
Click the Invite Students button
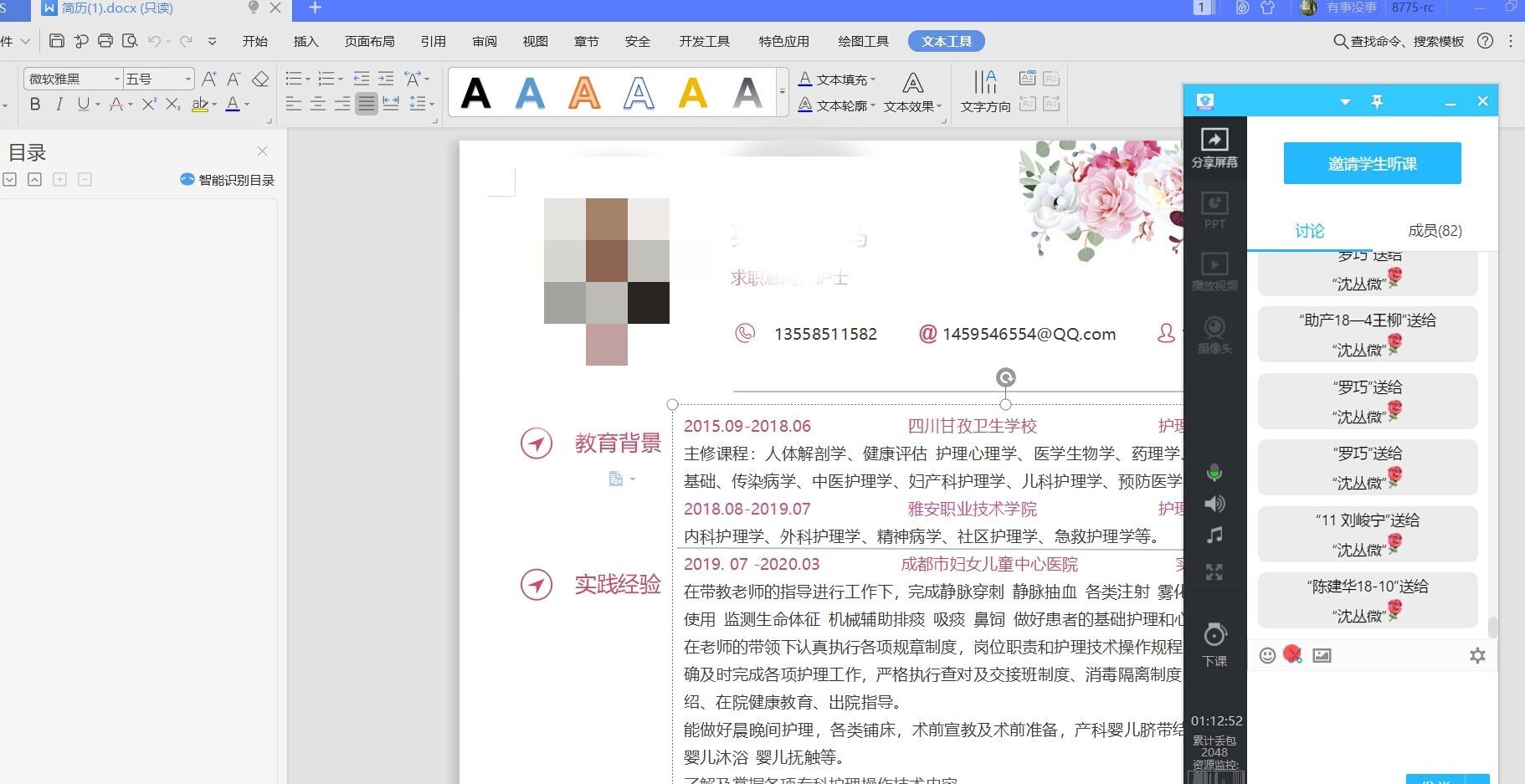1372,163
